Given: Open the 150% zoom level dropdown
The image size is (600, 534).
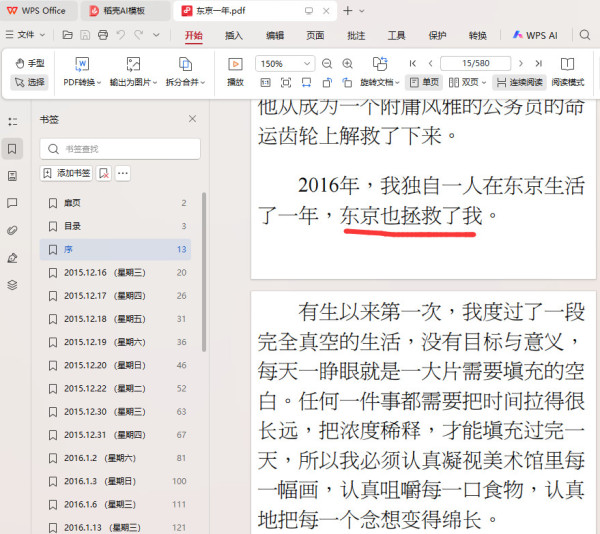Looking at the screenshot, I should [307, 63].
